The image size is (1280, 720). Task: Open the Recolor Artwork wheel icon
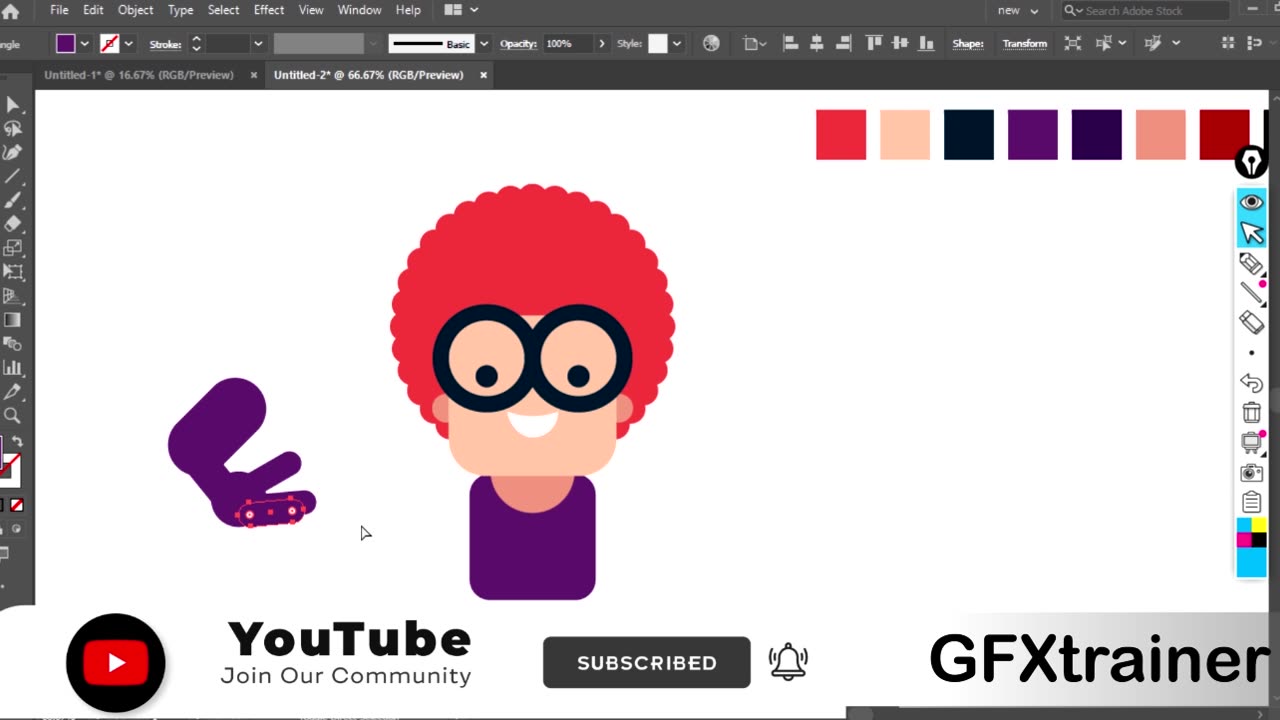coord(711,43)
